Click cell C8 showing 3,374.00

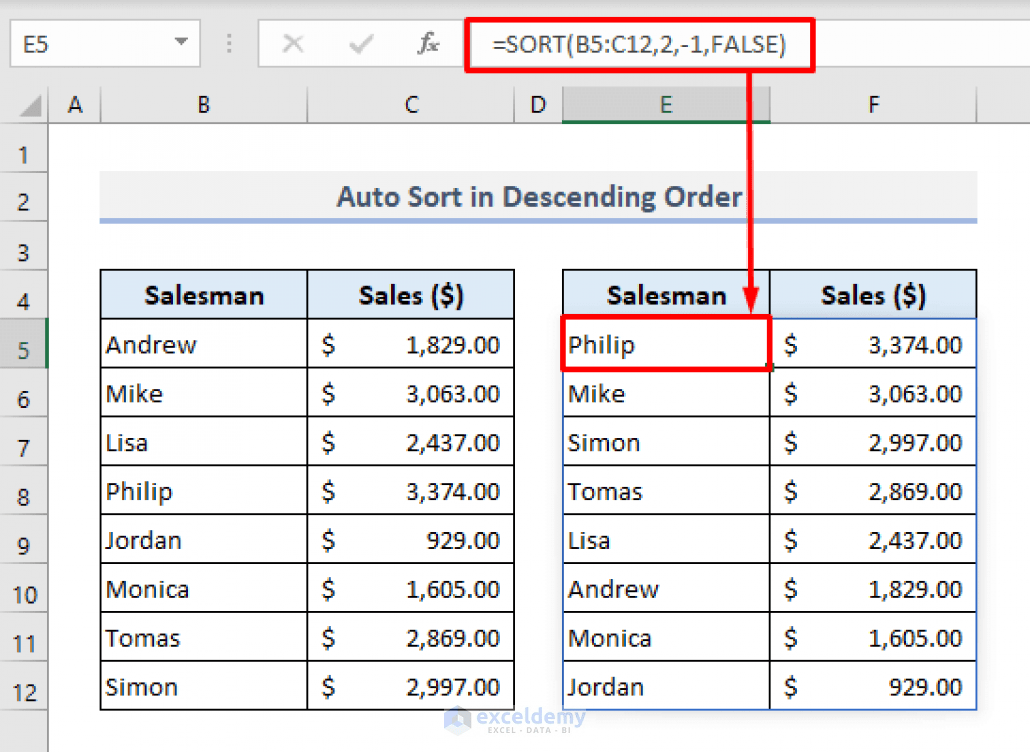411,490
